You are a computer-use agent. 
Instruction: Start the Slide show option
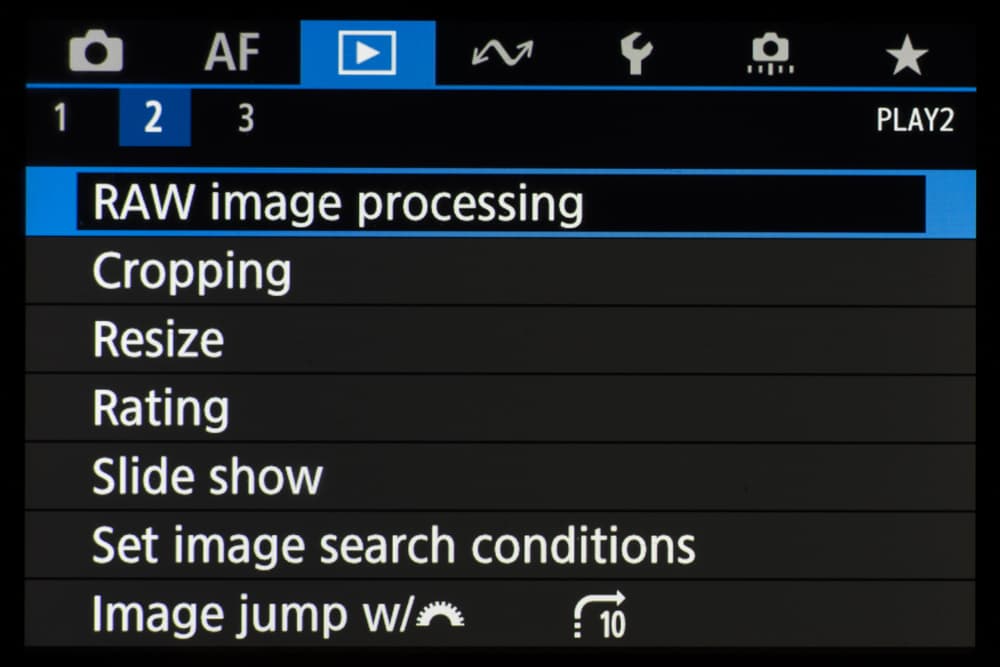500,477
